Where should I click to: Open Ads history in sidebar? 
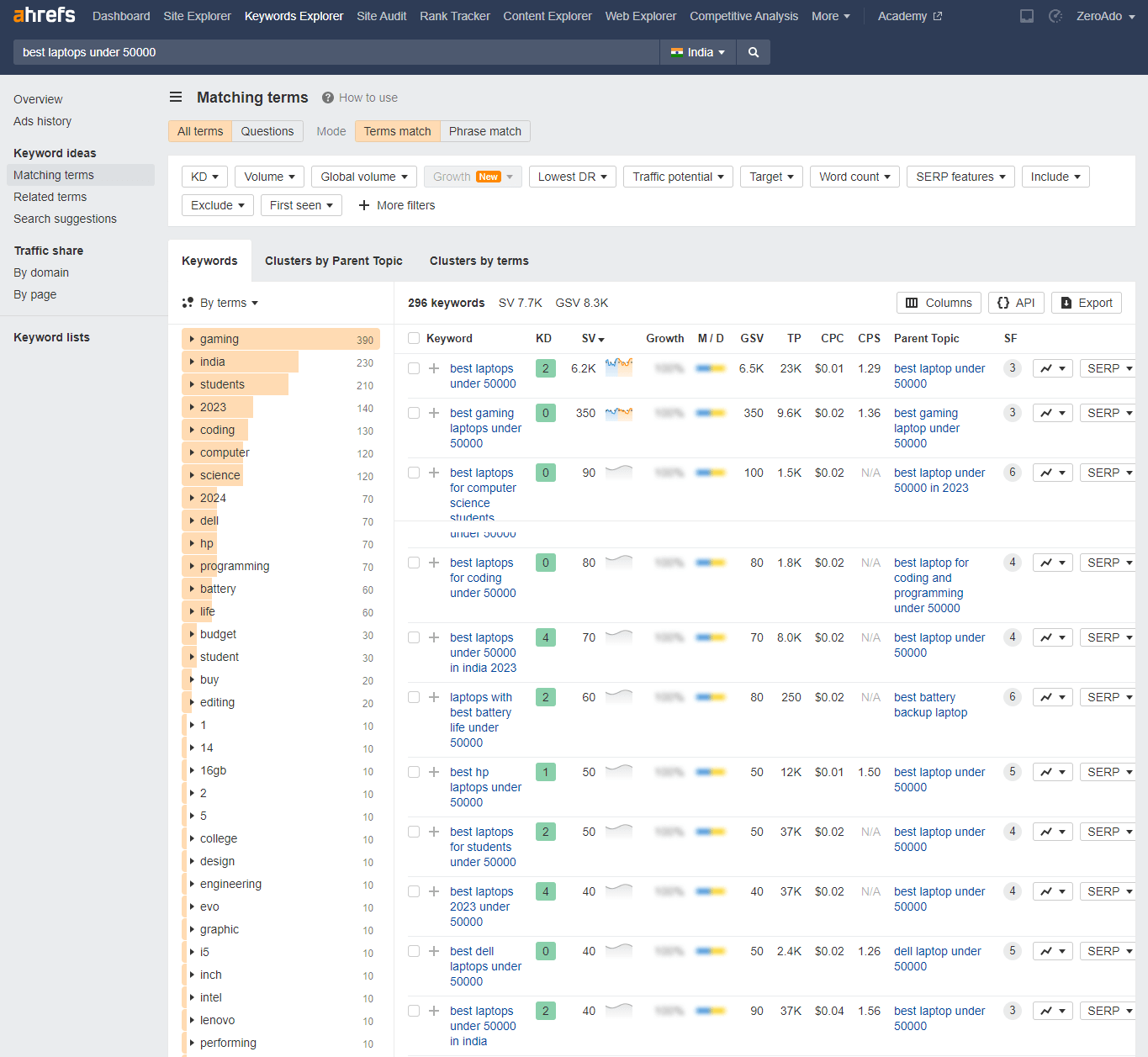click(43, 121)
